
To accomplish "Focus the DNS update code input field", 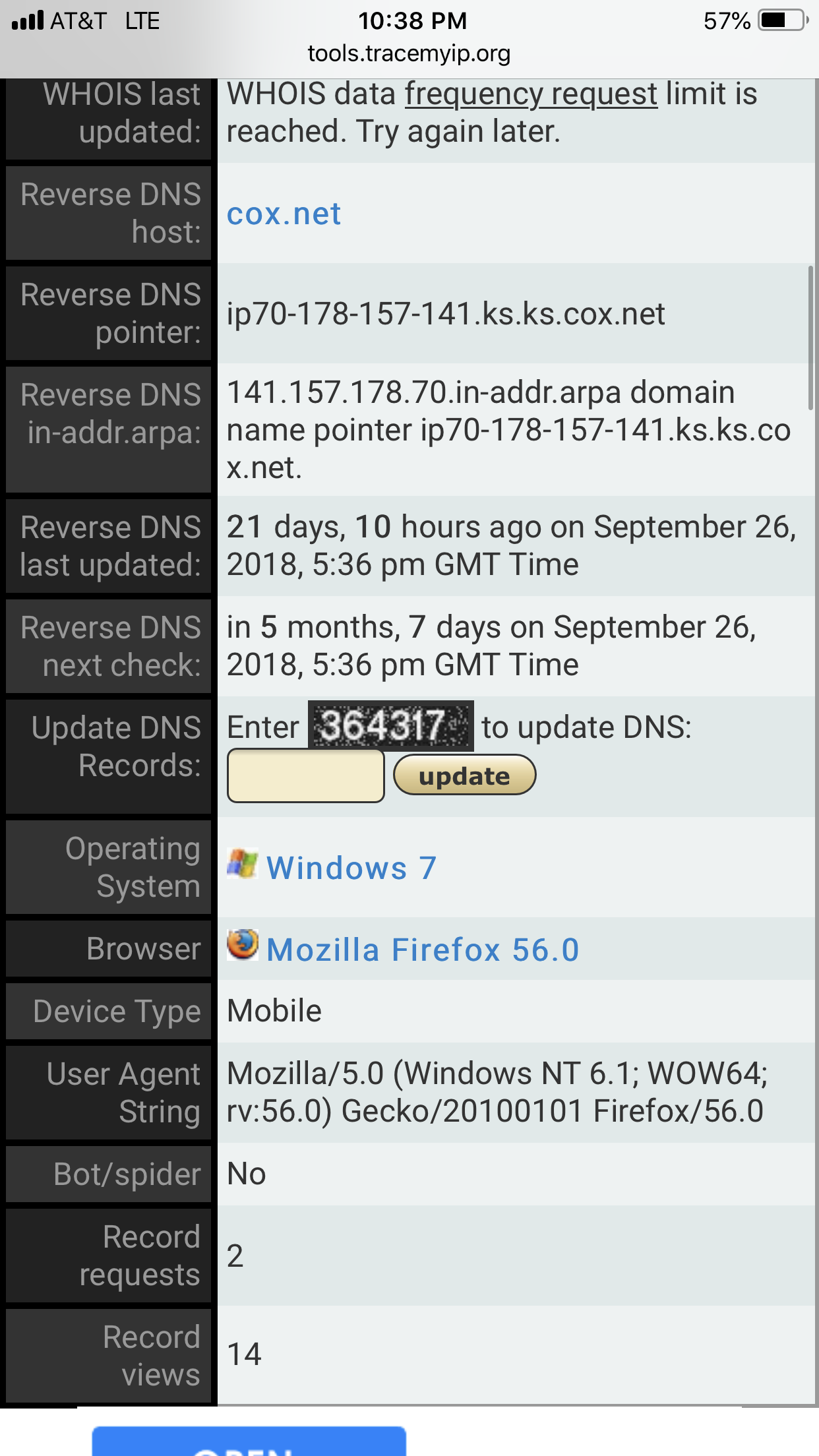I will (305, 775).
